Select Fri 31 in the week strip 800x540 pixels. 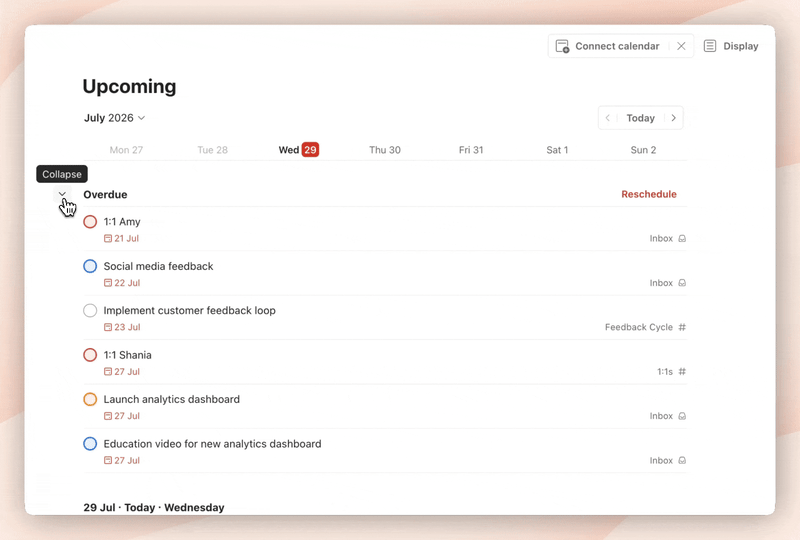coord(471,150)
